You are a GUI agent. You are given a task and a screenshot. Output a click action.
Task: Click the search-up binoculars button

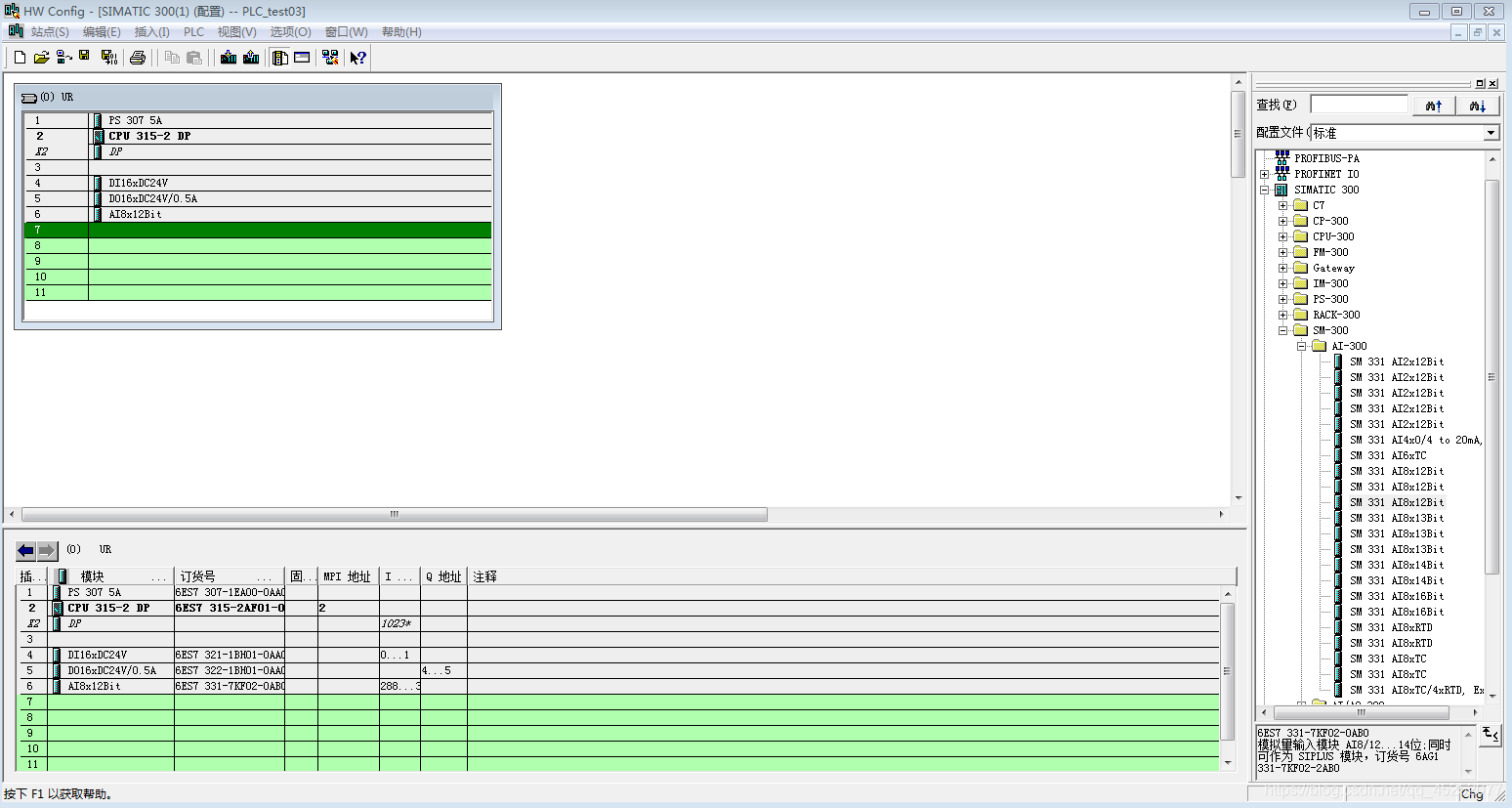(x=1434, y=106)
